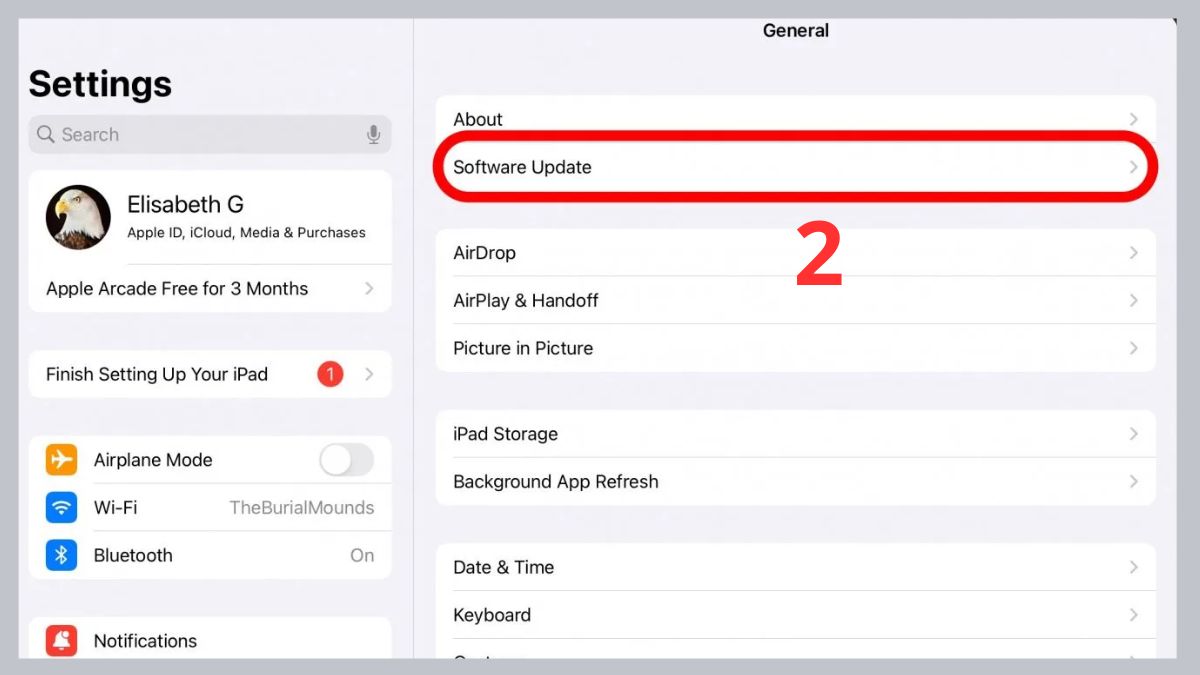Open AirDrop options via its chevron
This screenshot has width=1200, height=675.
(x=1134, y=253)
